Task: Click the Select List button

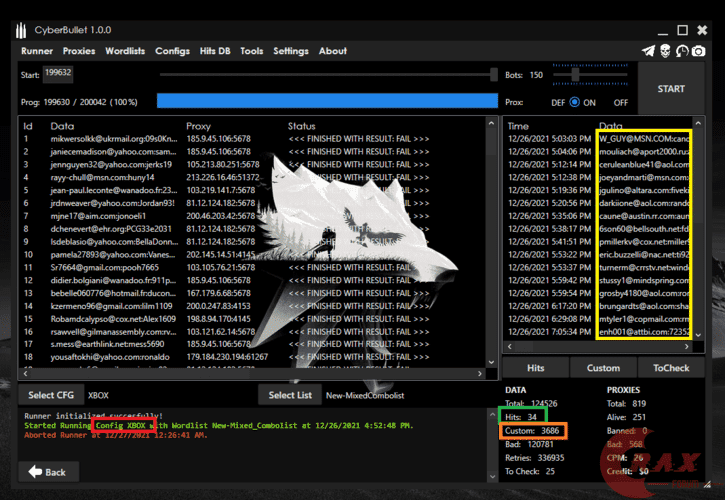Action: pyautogui.click(x=288, y=395)
